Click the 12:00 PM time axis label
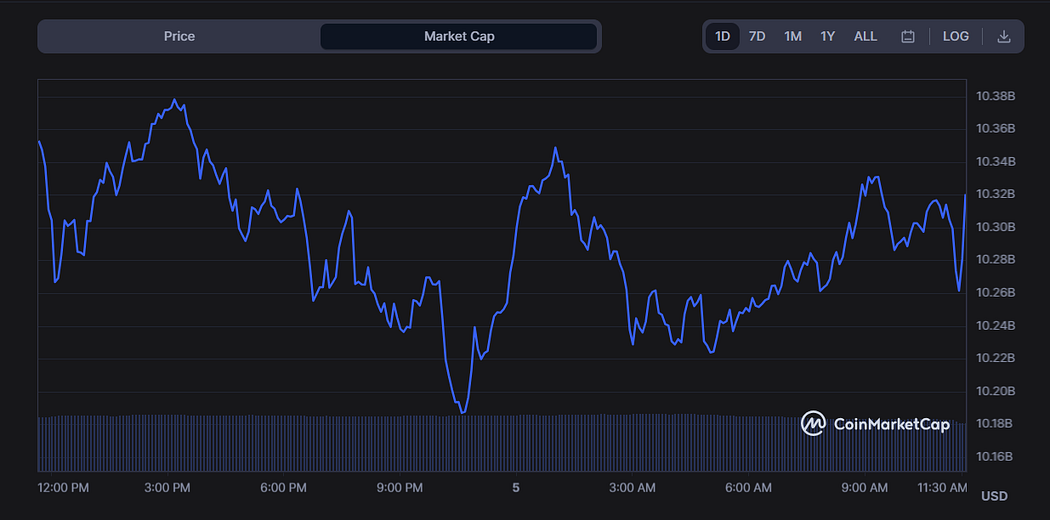This screenshot has height=520, width=1050. [61, 489]
